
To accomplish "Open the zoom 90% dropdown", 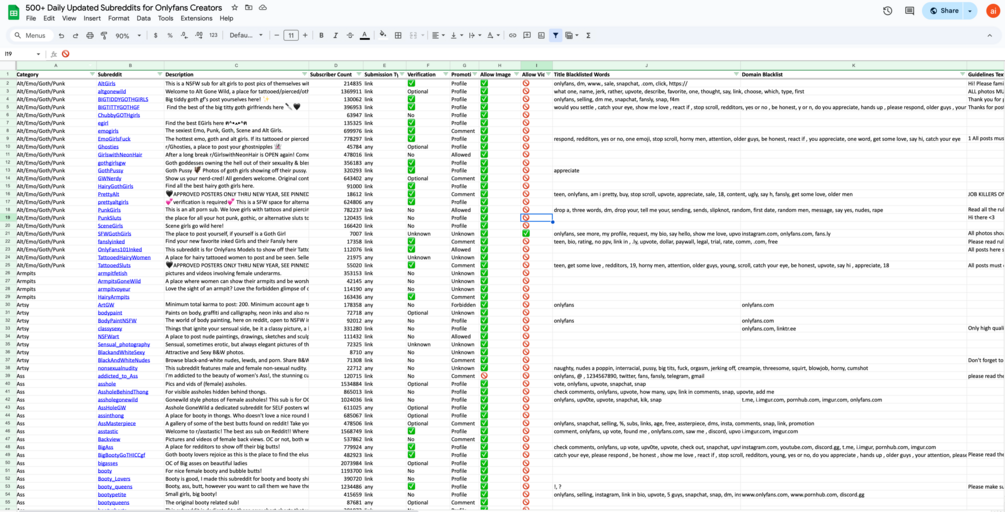I will click(128, 35).
